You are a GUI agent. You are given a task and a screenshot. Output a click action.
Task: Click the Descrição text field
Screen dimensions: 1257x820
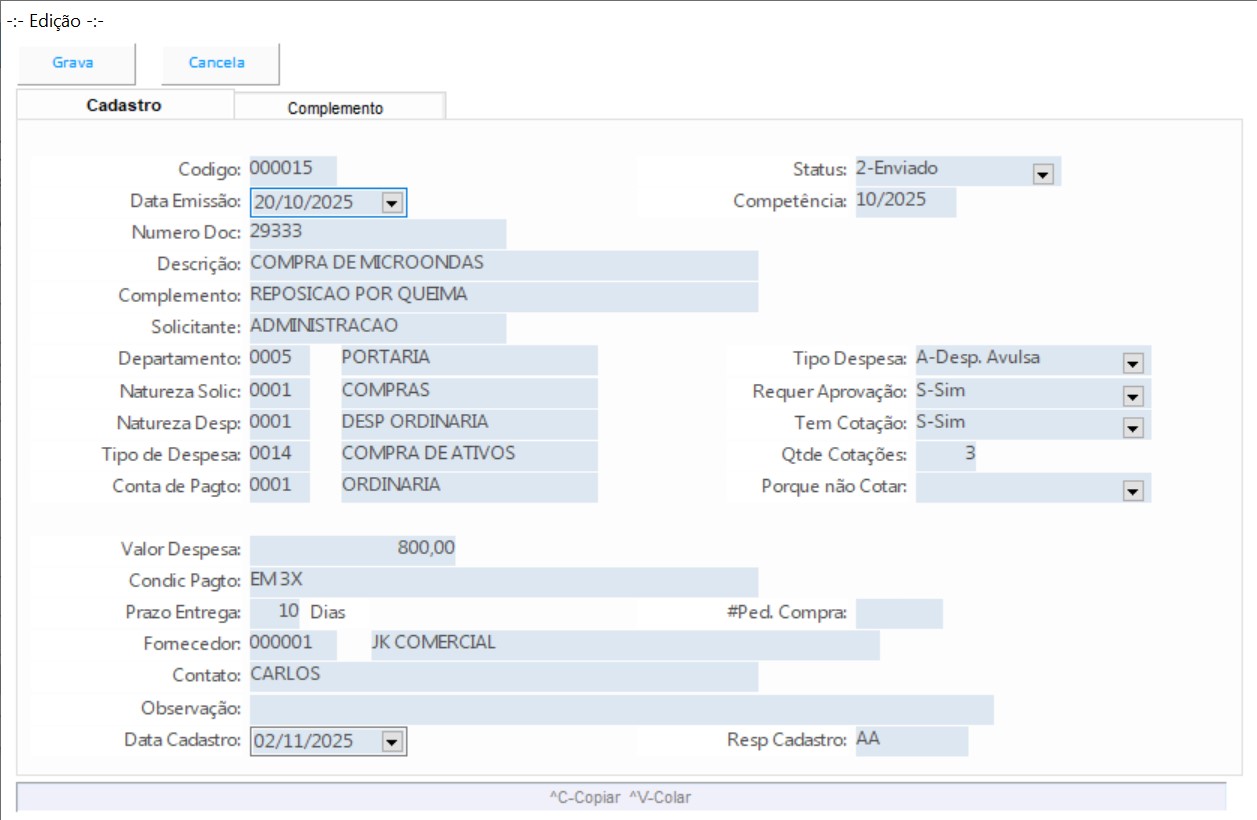[503, 265]
